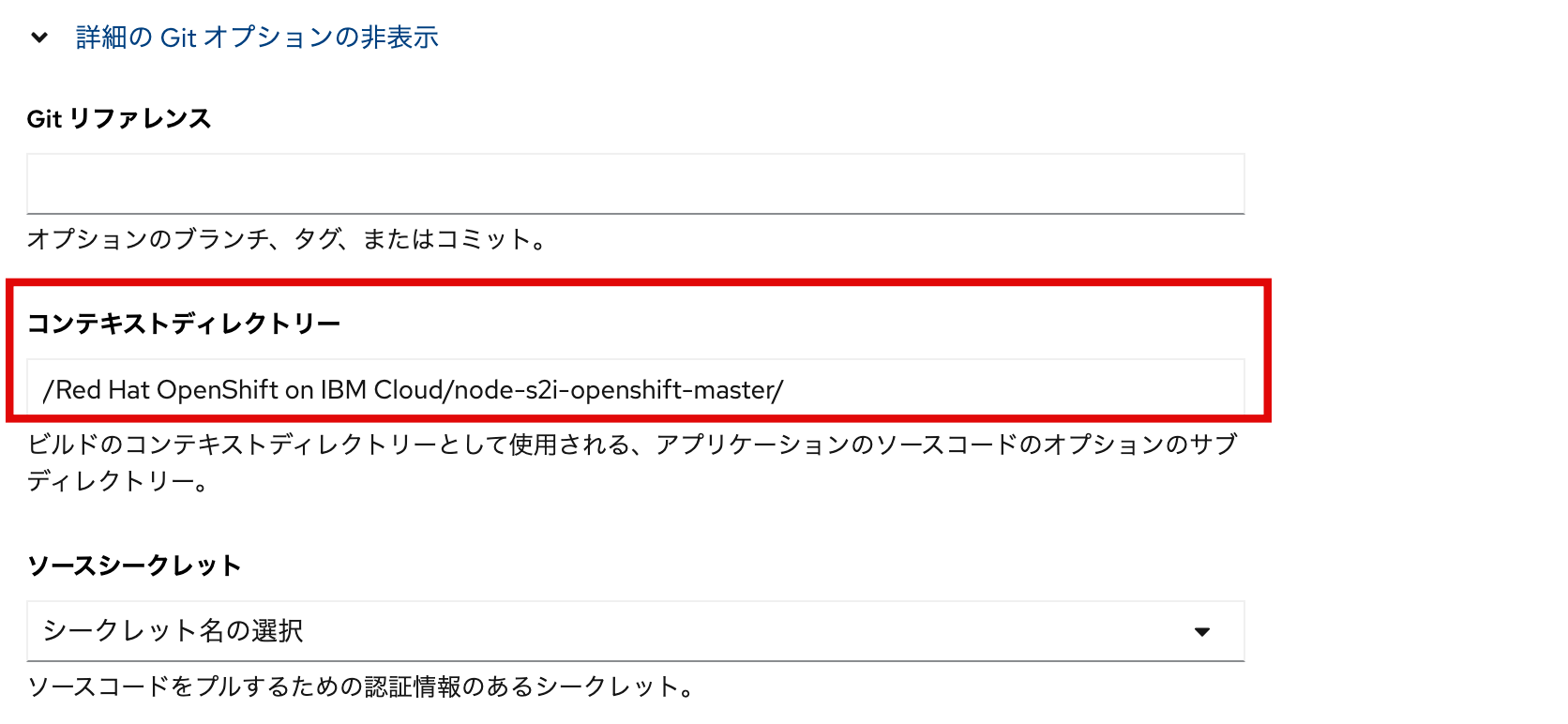Select the highlighted コンテキストディレクトリー text box
1568x724 pixels.
tap(638, 386)
